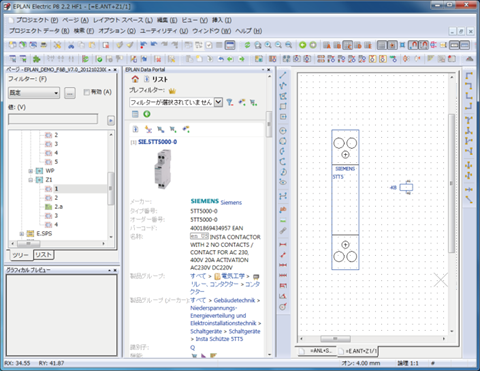
Task: Toggle the 有効 (A) filter checkbox
Action: coord(87,92)
